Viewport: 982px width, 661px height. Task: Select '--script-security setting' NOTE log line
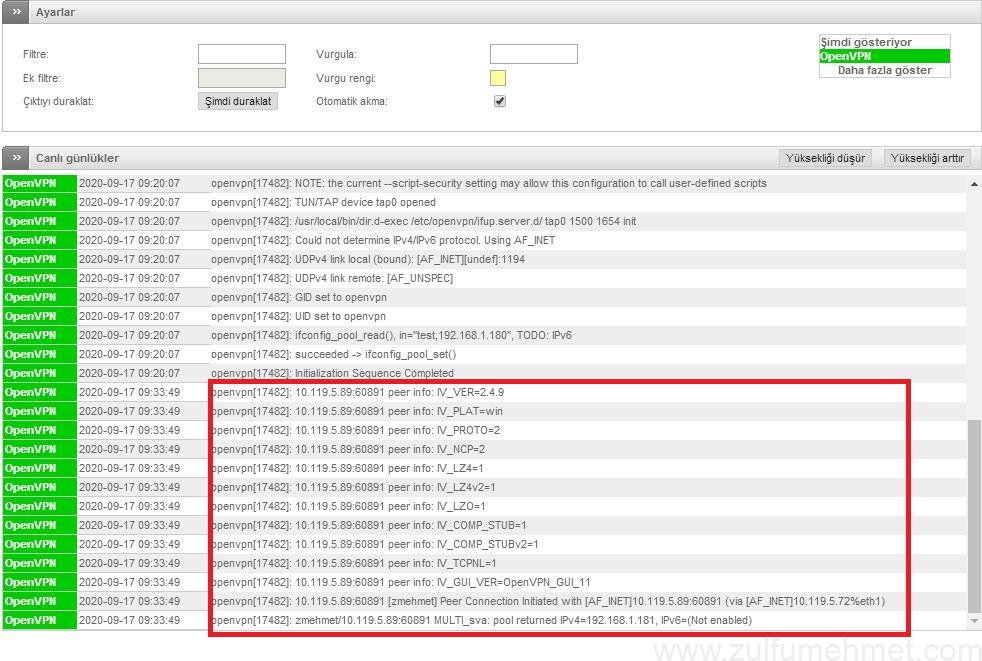[483, 184]
